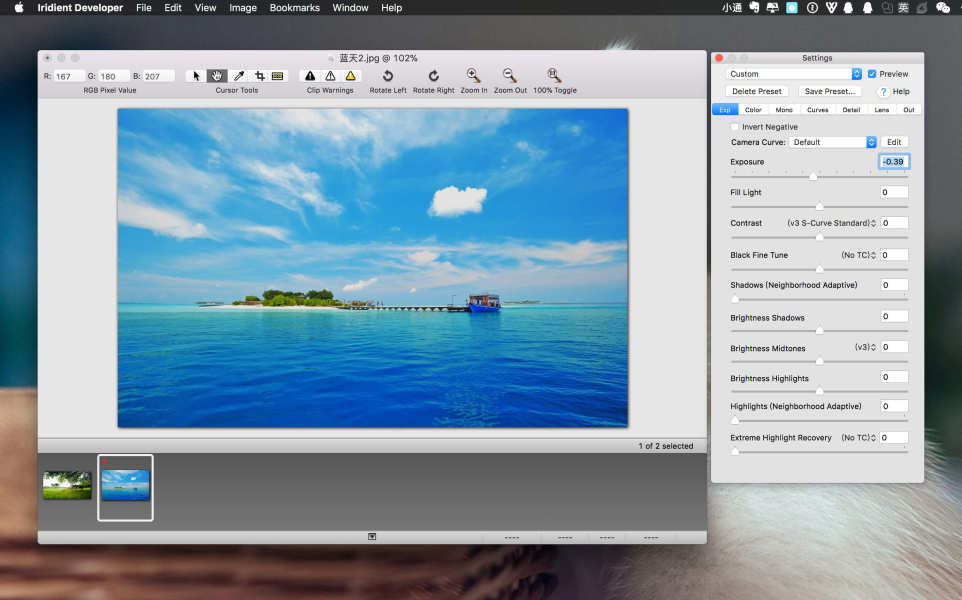962x600 pixels.
Task: Click the Fill Light value field
Action: tap(894, 192)
